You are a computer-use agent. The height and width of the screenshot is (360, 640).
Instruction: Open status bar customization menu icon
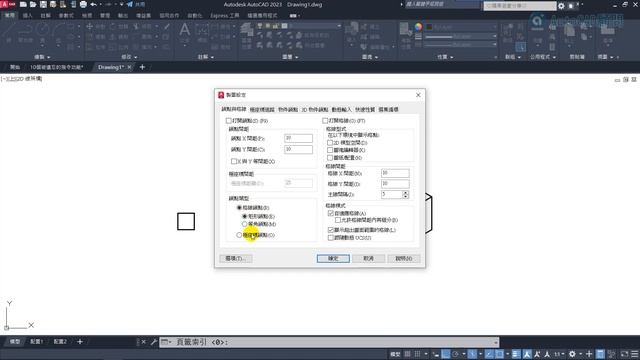point(635,354)
